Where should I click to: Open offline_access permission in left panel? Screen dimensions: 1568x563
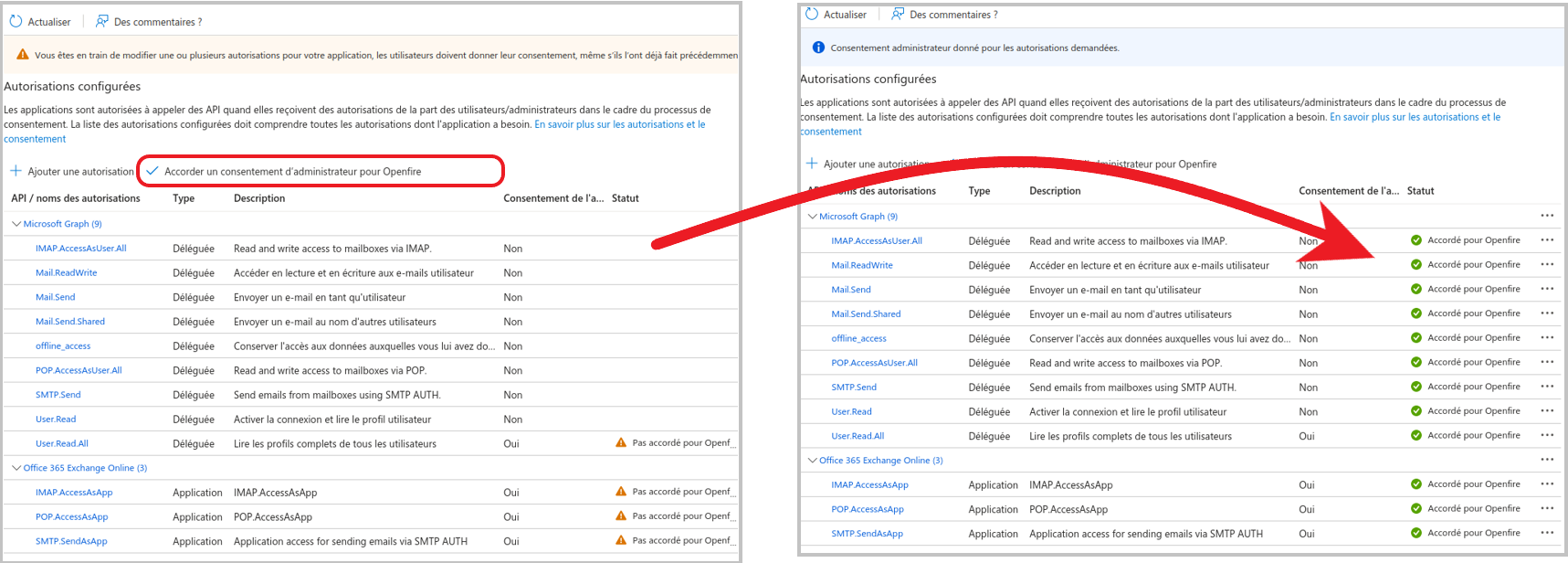pyautogui.click(x=63, y=346)
